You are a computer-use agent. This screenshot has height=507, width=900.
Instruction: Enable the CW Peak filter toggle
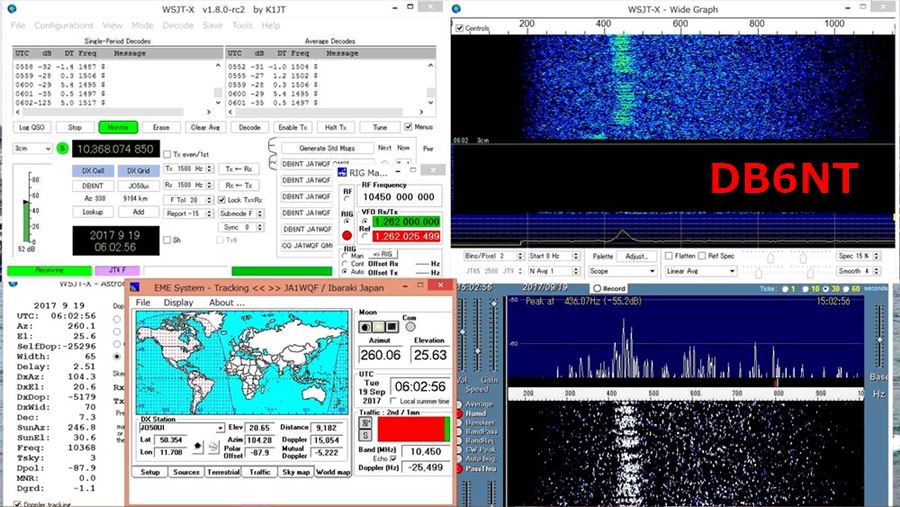(460, 450)
